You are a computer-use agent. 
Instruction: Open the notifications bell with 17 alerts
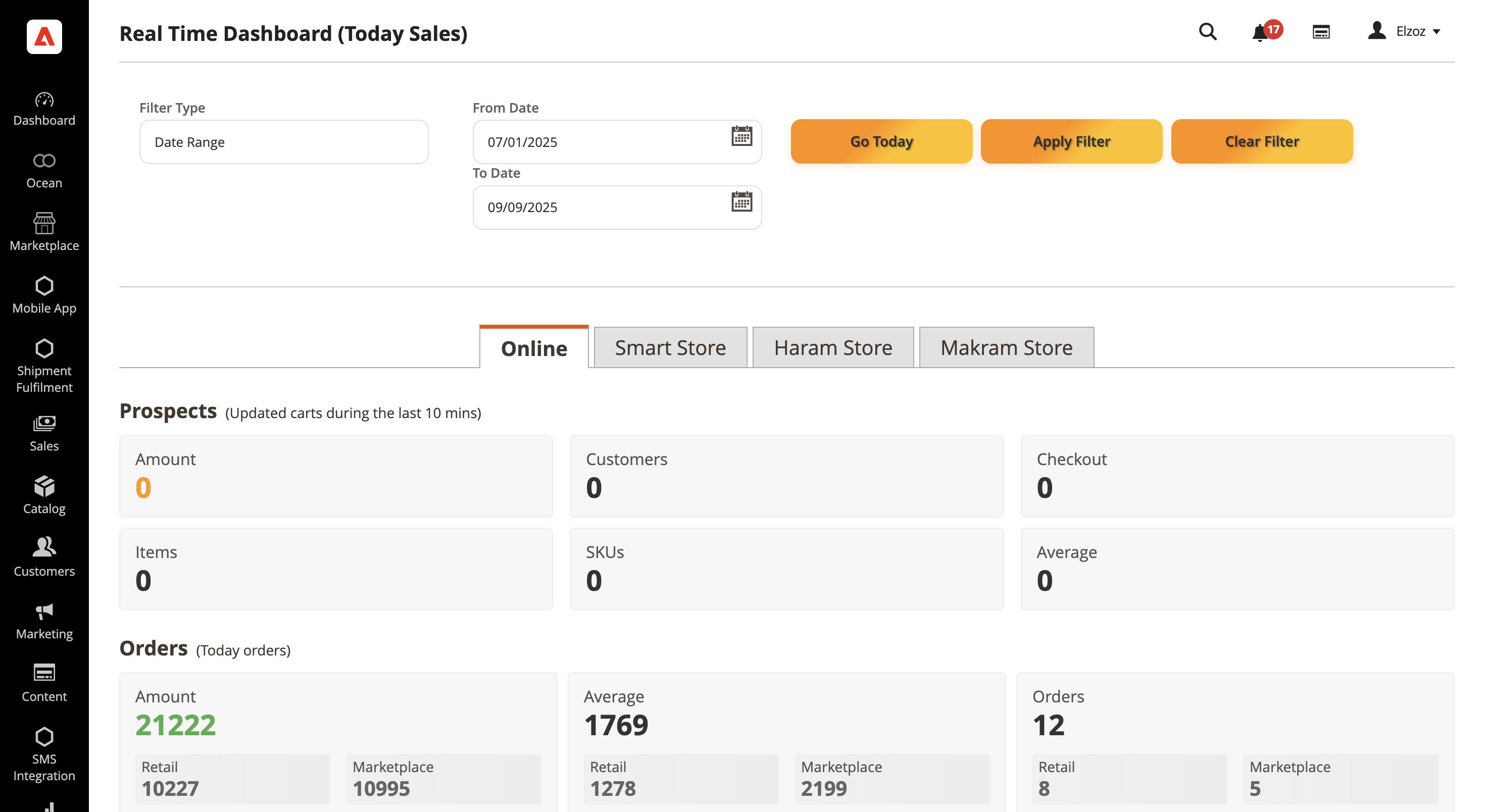pyautogui.click(x=1261, y=33)
